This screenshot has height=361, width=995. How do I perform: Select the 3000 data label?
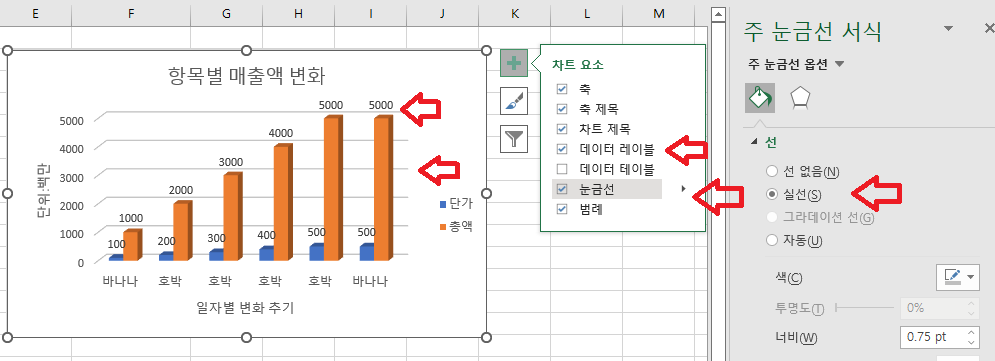point(231,162)
